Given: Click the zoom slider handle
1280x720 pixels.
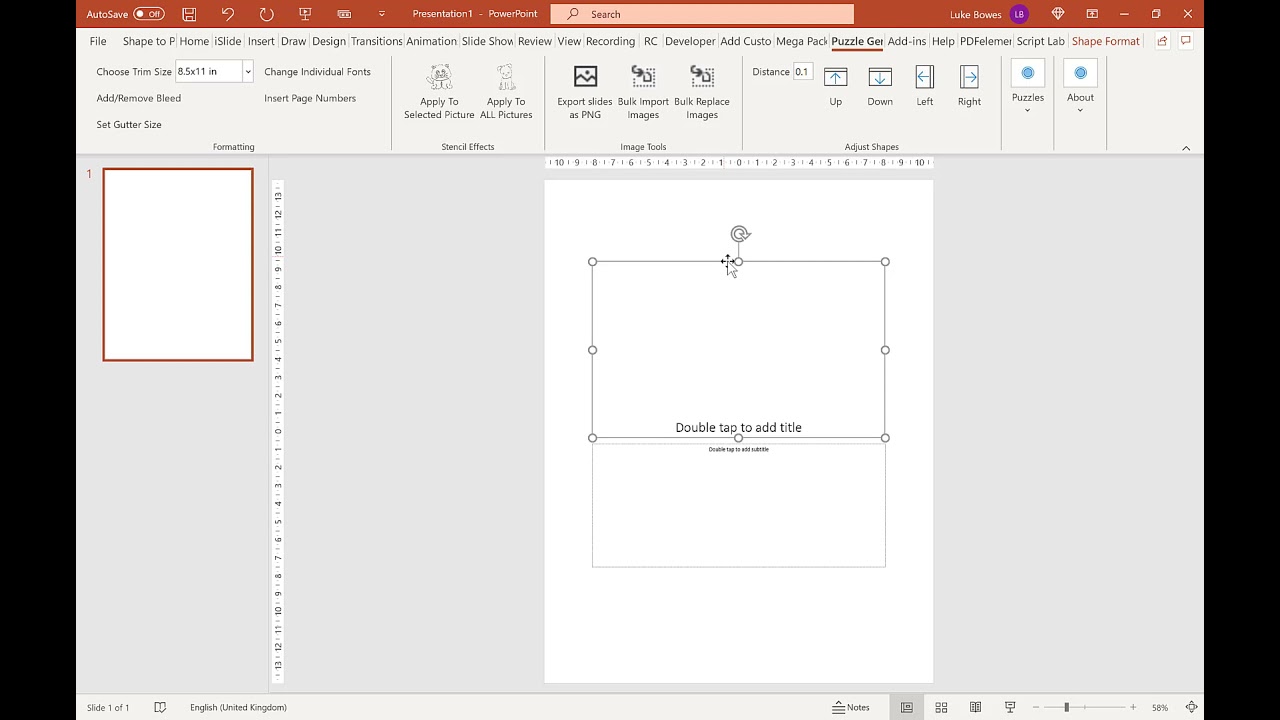Looking at the screenshot, I should 1066,707.
